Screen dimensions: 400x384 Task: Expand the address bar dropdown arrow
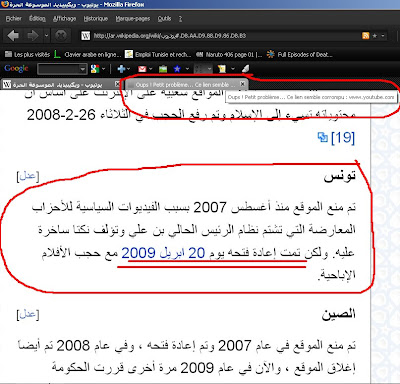pos(383,36)
